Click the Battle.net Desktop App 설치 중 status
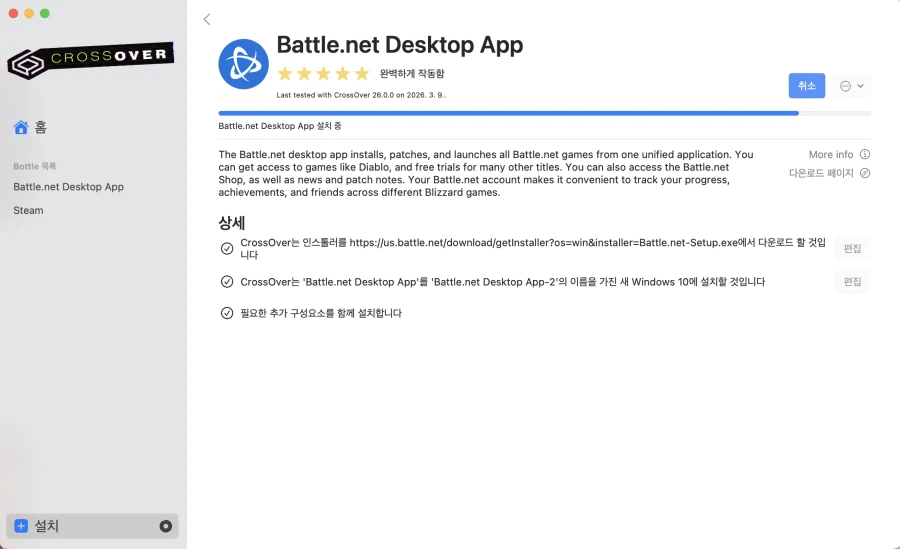 point(280,126)
